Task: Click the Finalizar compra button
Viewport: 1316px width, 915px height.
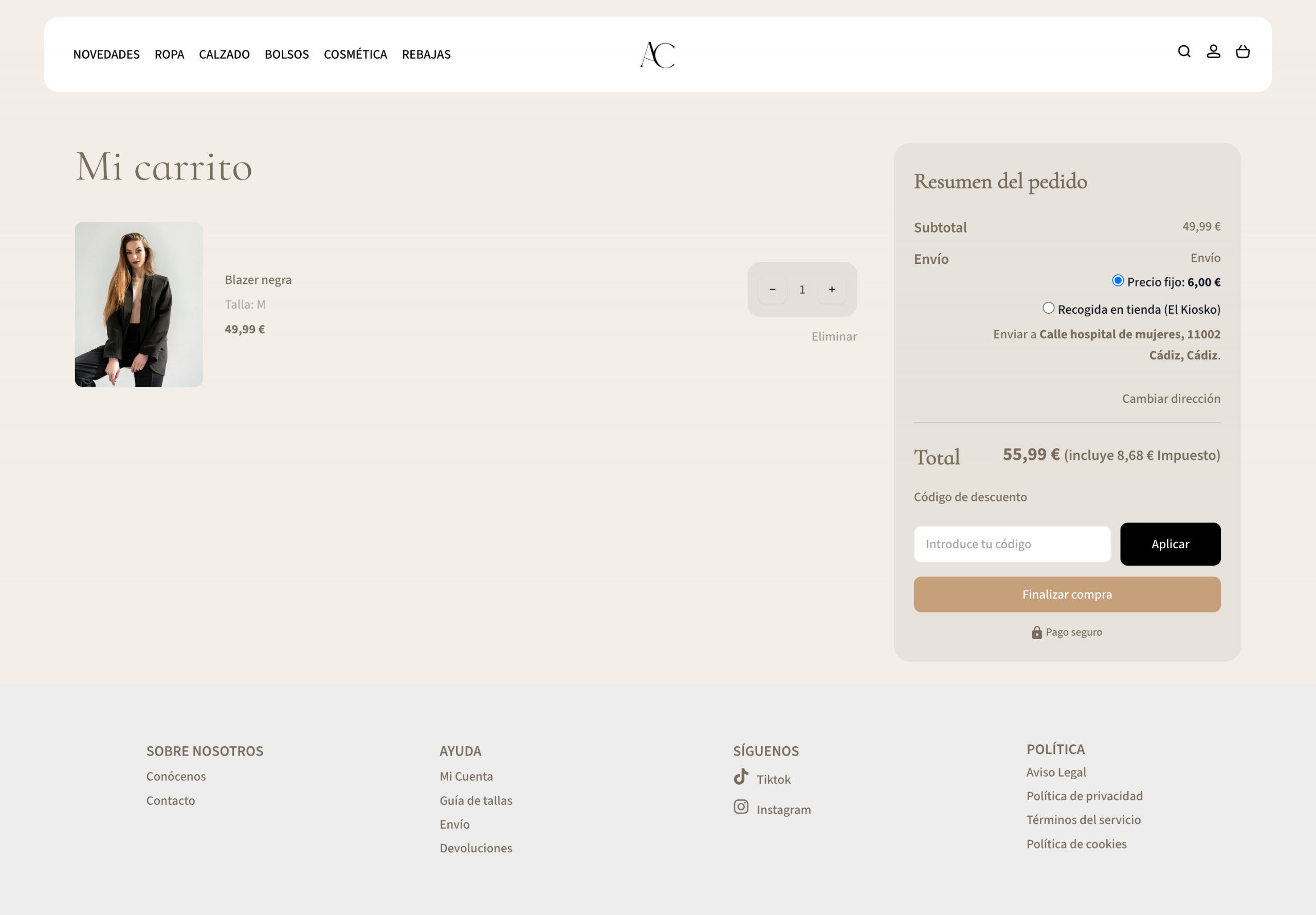Action: coord(1066,595)
